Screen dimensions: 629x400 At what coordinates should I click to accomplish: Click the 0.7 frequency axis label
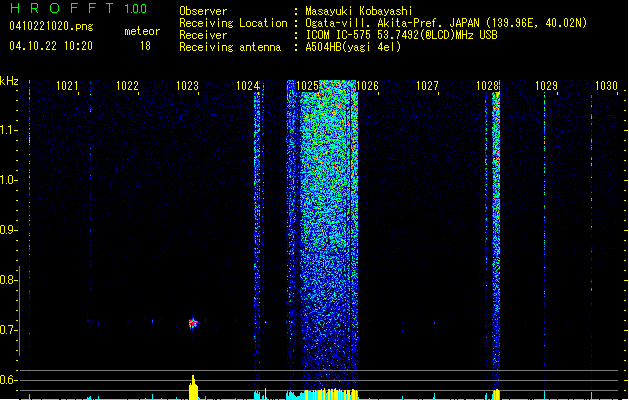[8, 330]
